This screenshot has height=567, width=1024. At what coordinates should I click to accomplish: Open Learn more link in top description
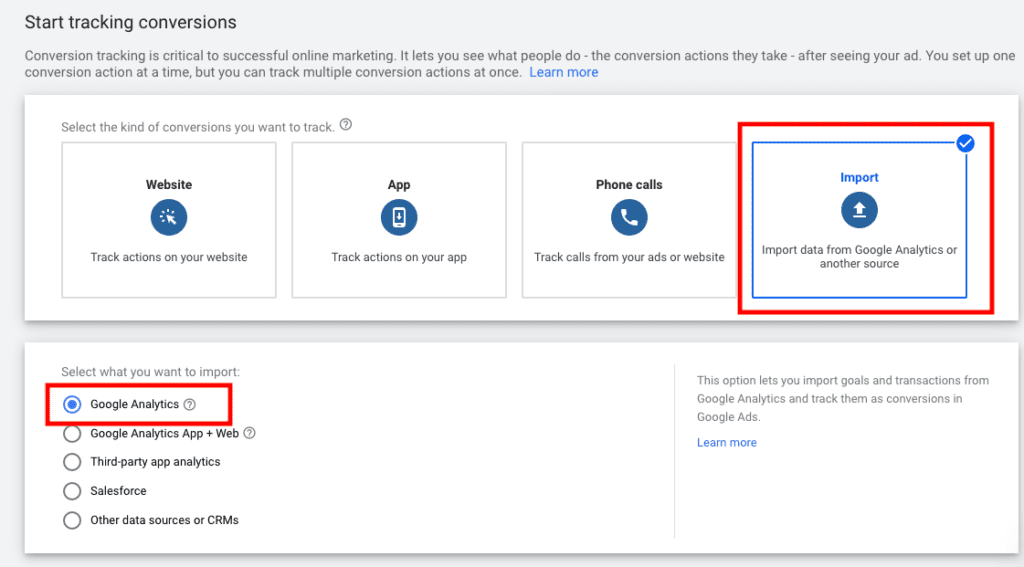pyautogui.click(x=564, y=73)
